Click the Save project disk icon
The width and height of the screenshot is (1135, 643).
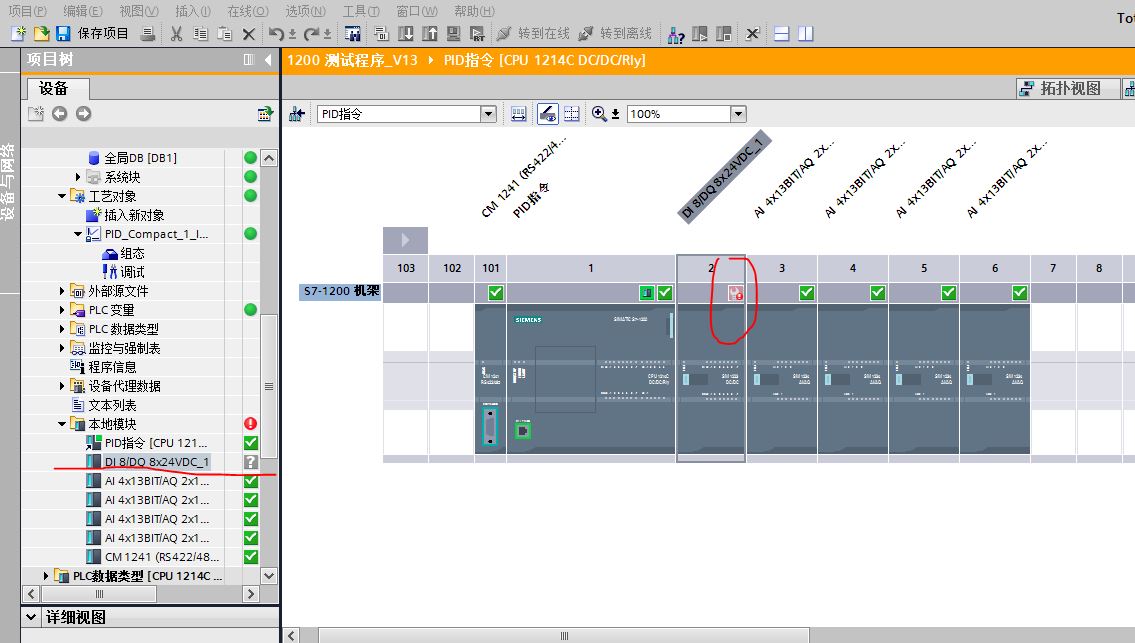tap(63, 33)
